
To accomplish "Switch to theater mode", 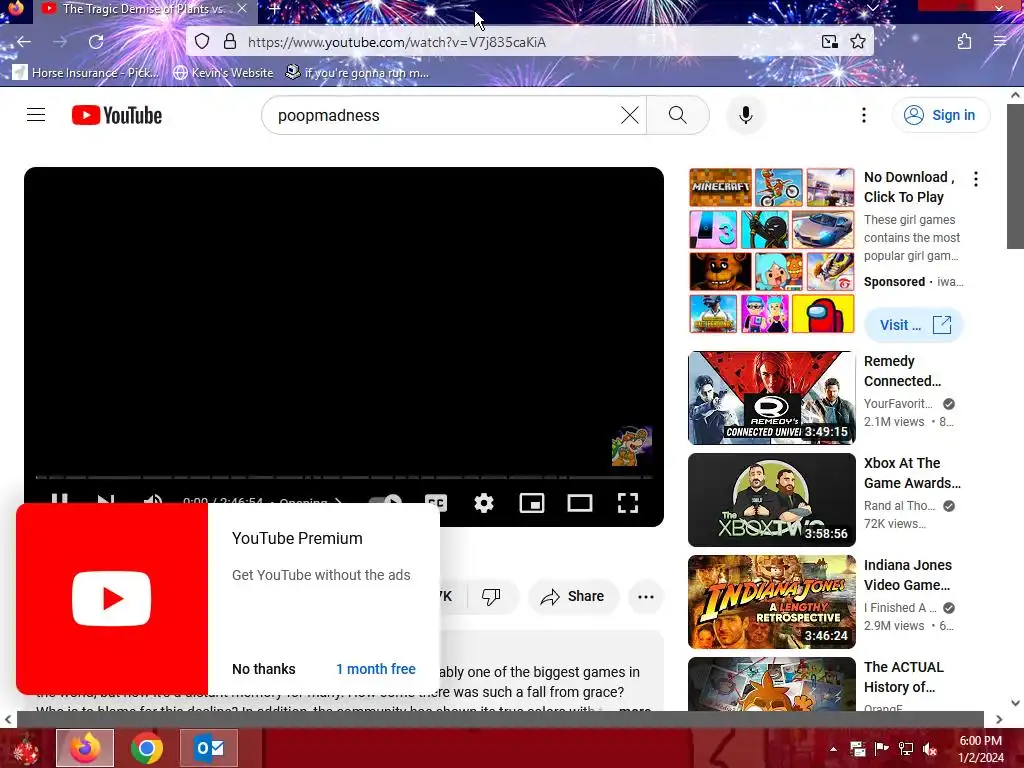I will tap(579, 503).
